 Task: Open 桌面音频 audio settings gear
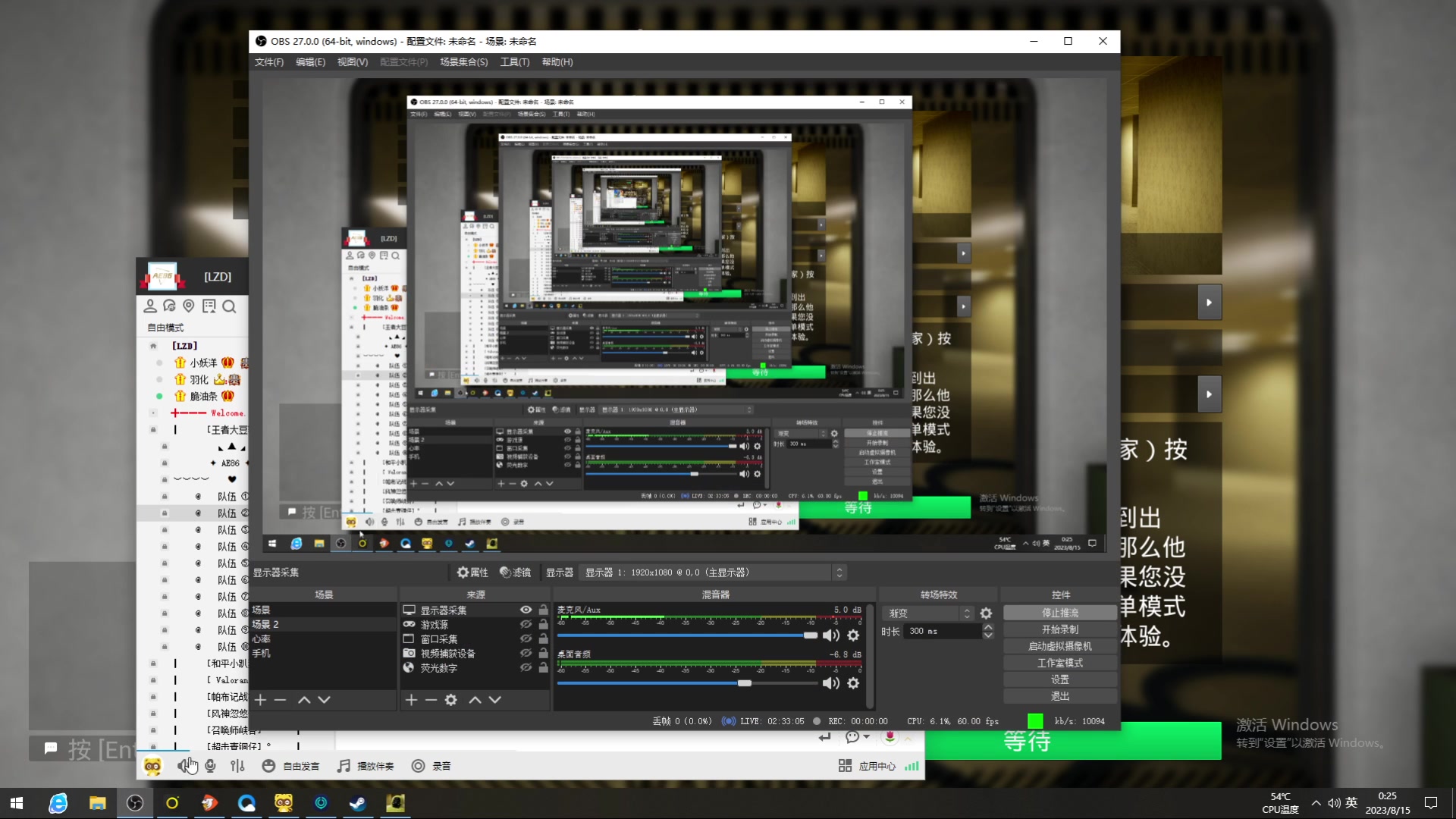pos(853,683)
